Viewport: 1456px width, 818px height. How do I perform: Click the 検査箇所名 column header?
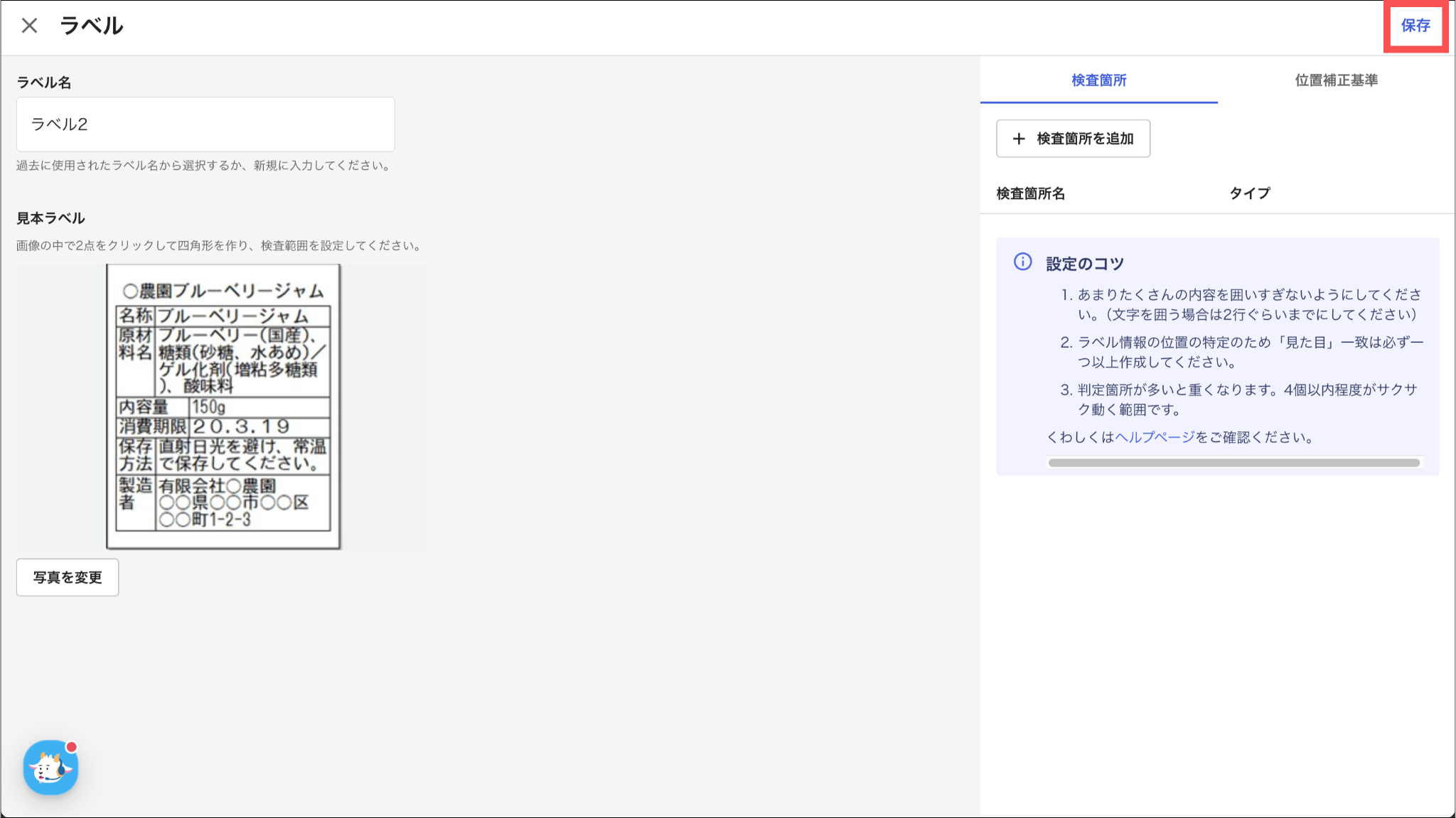[1030, 193]
